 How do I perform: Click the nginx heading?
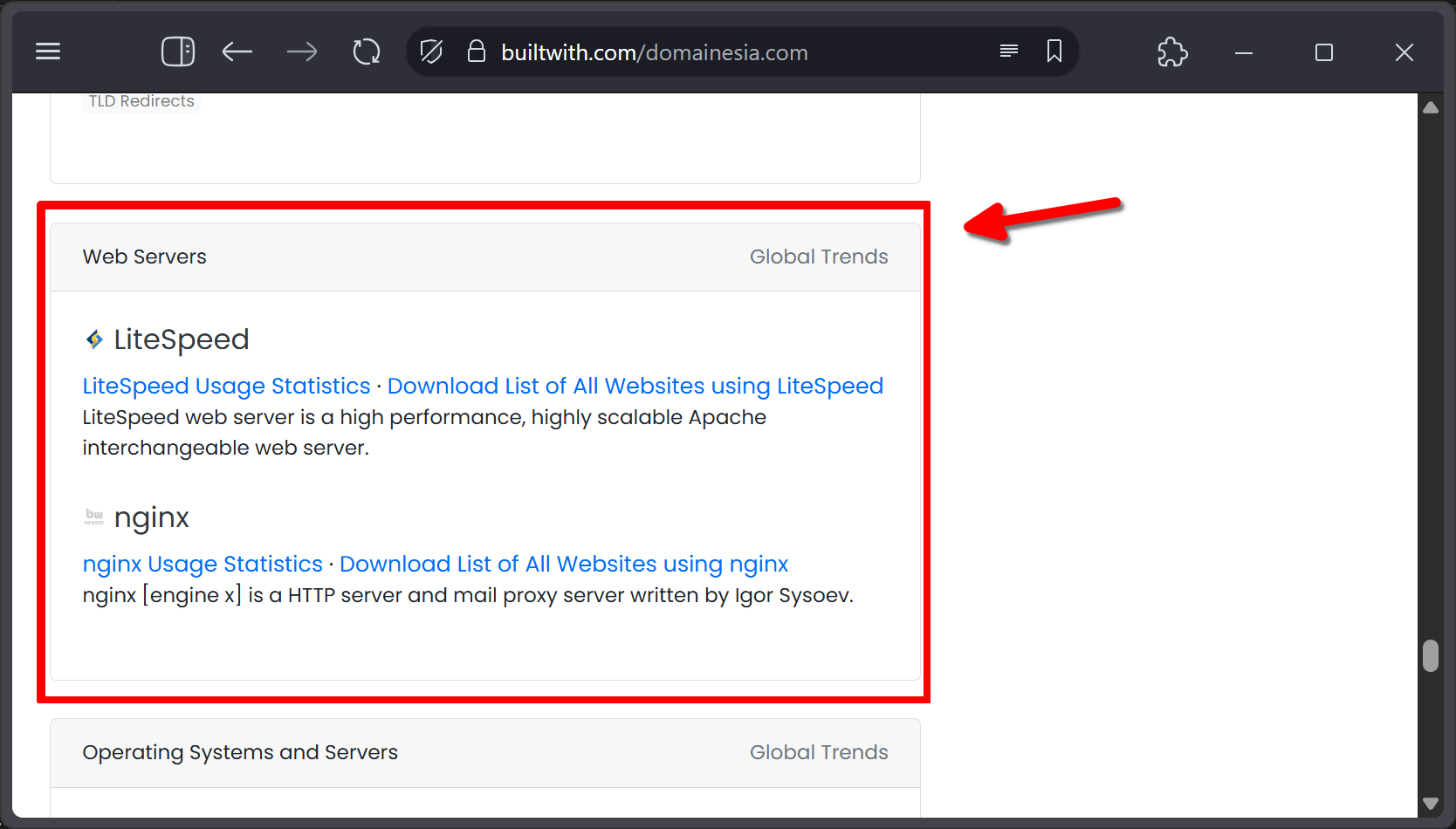(152, 517)
